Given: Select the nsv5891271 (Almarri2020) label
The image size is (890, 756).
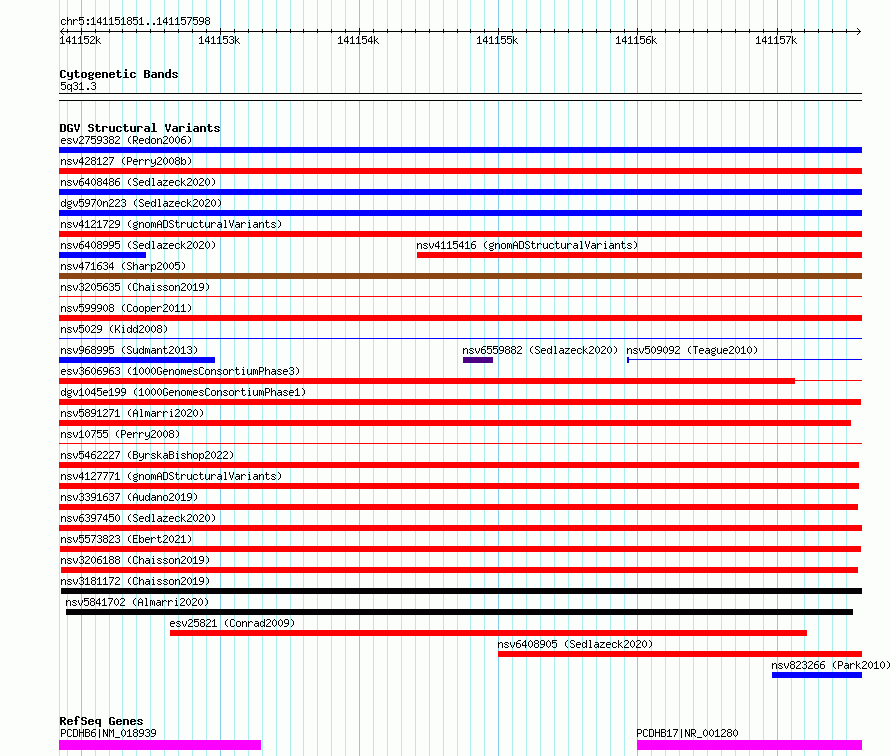Looking at the screenshot, I should [x=132, y=413].
